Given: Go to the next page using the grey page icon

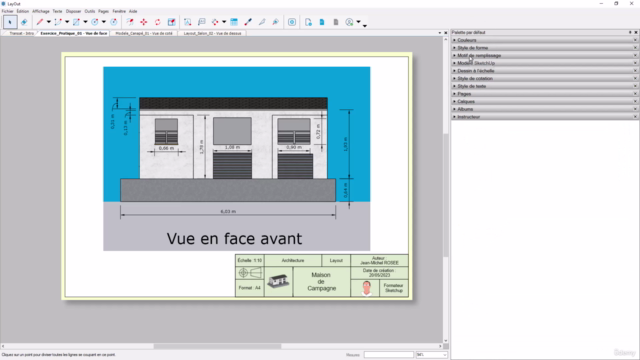Looking at the screenshot, I should pos(336,22).
